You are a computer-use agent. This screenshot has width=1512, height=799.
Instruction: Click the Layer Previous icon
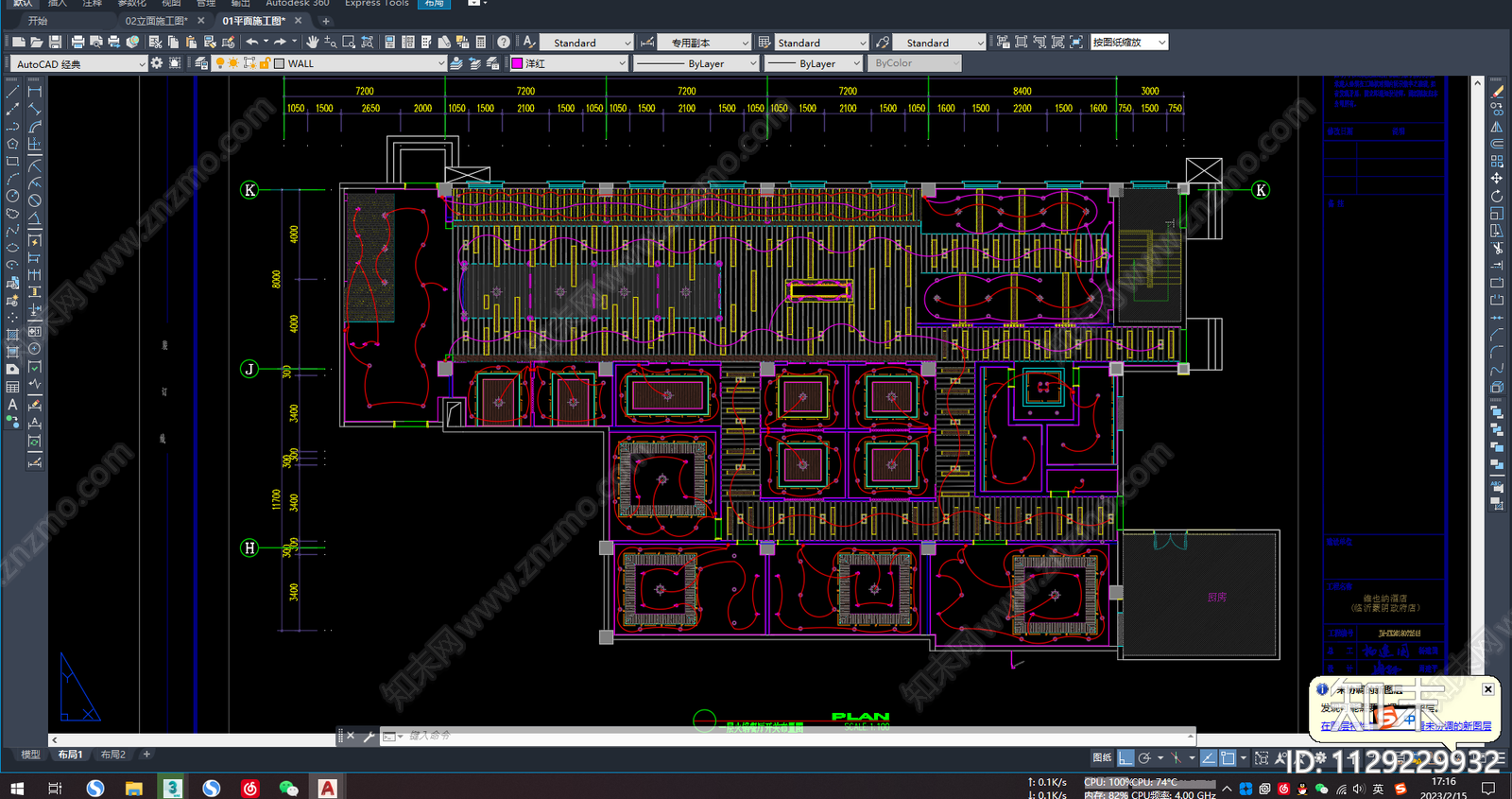point(474,63)
